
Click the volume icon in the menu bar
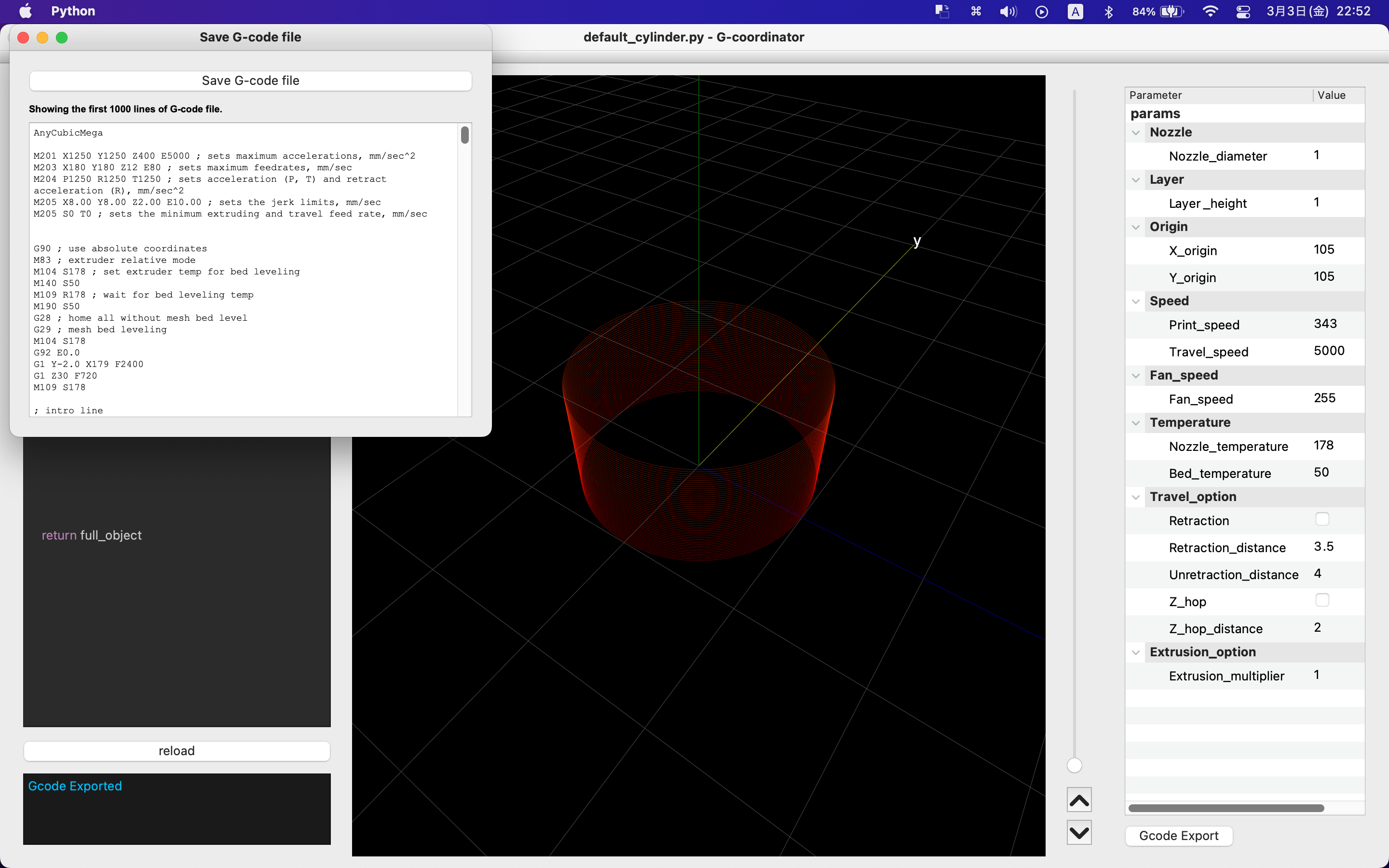pos(1008,11)
